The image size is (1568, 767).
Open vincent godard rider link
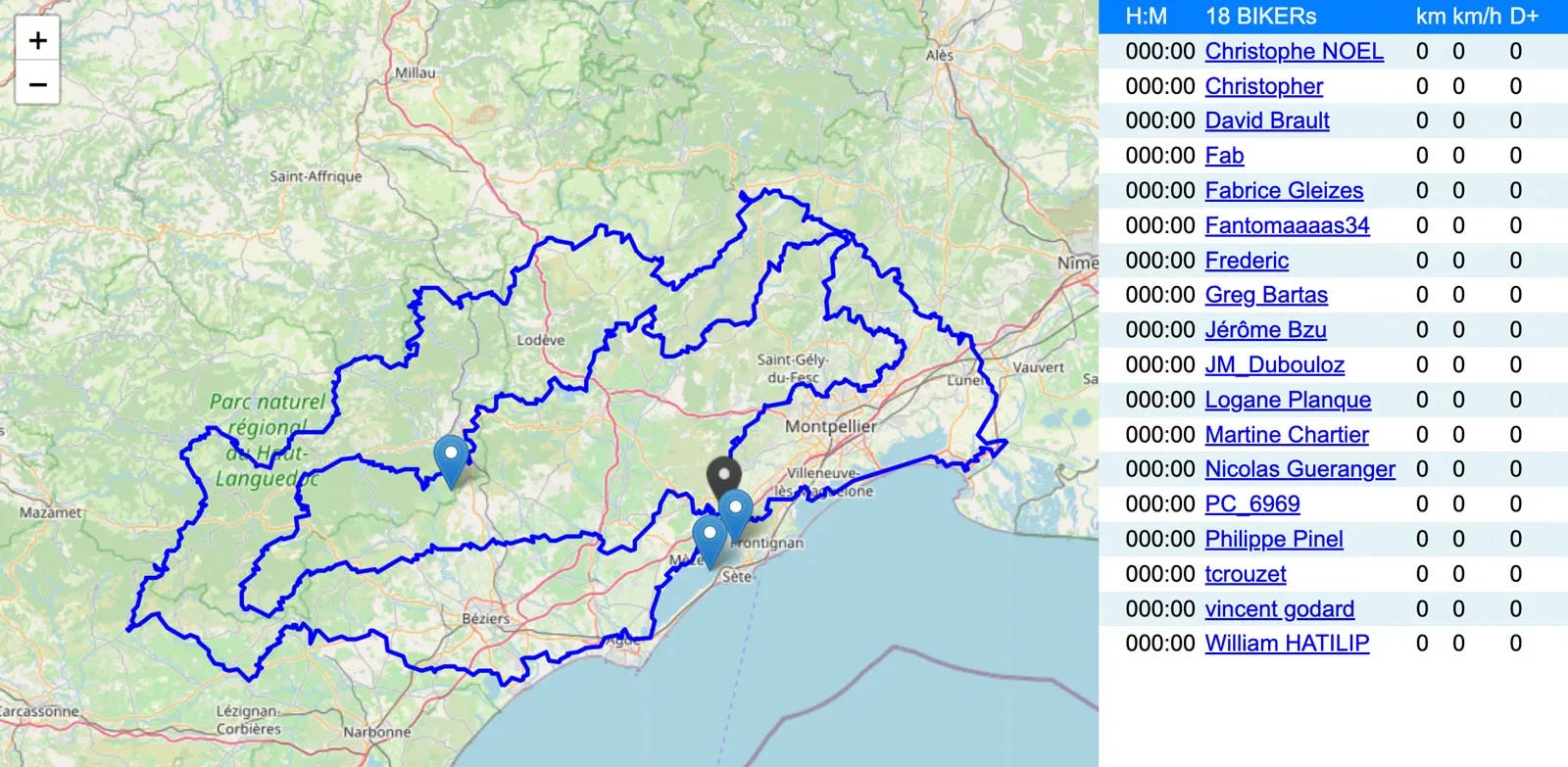(x=1279, y=608)
